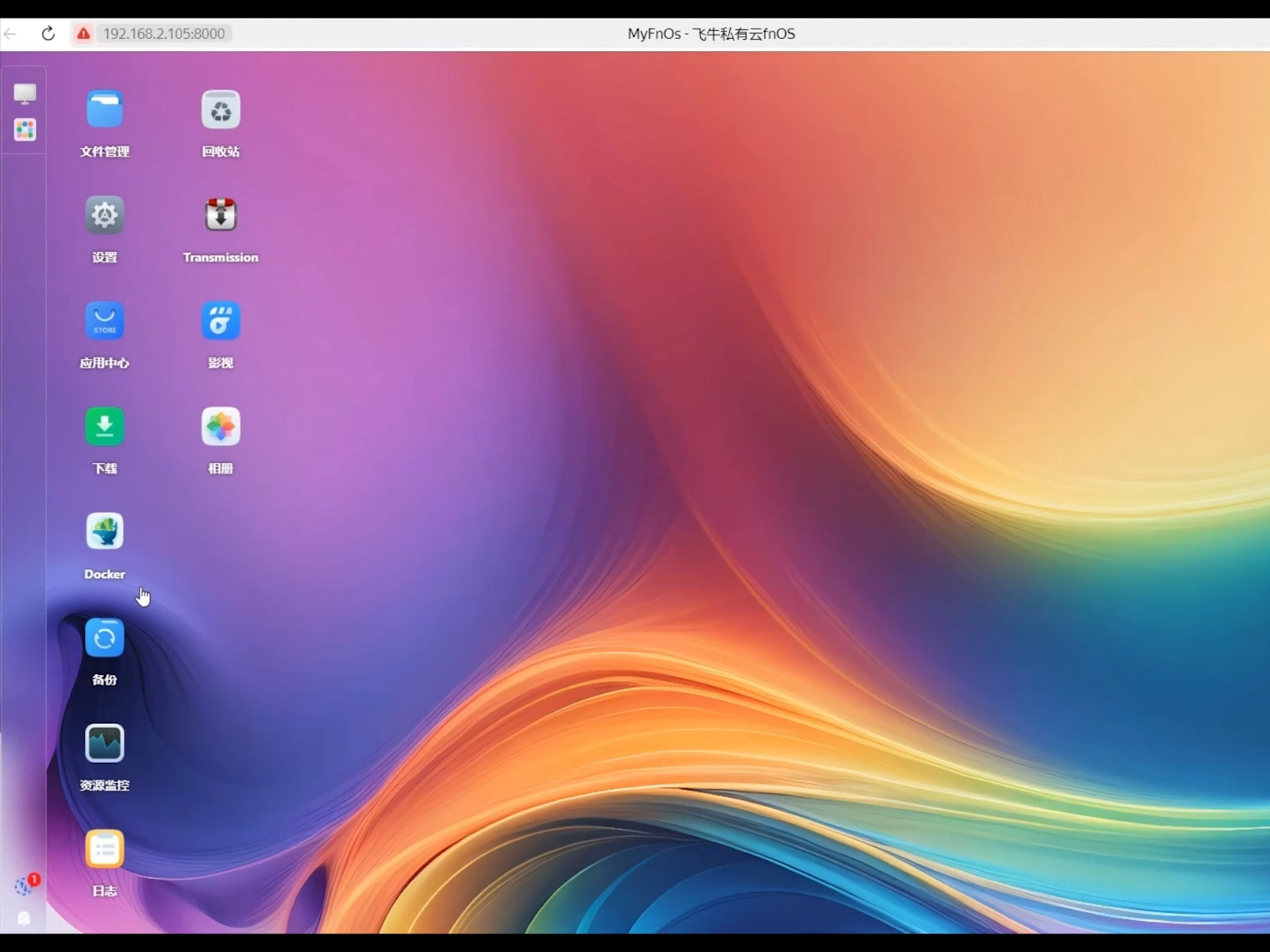Click the sidebar show-desktop monitor icon
This screenshot has width=1270, height=952.
[x=25, y=93]
